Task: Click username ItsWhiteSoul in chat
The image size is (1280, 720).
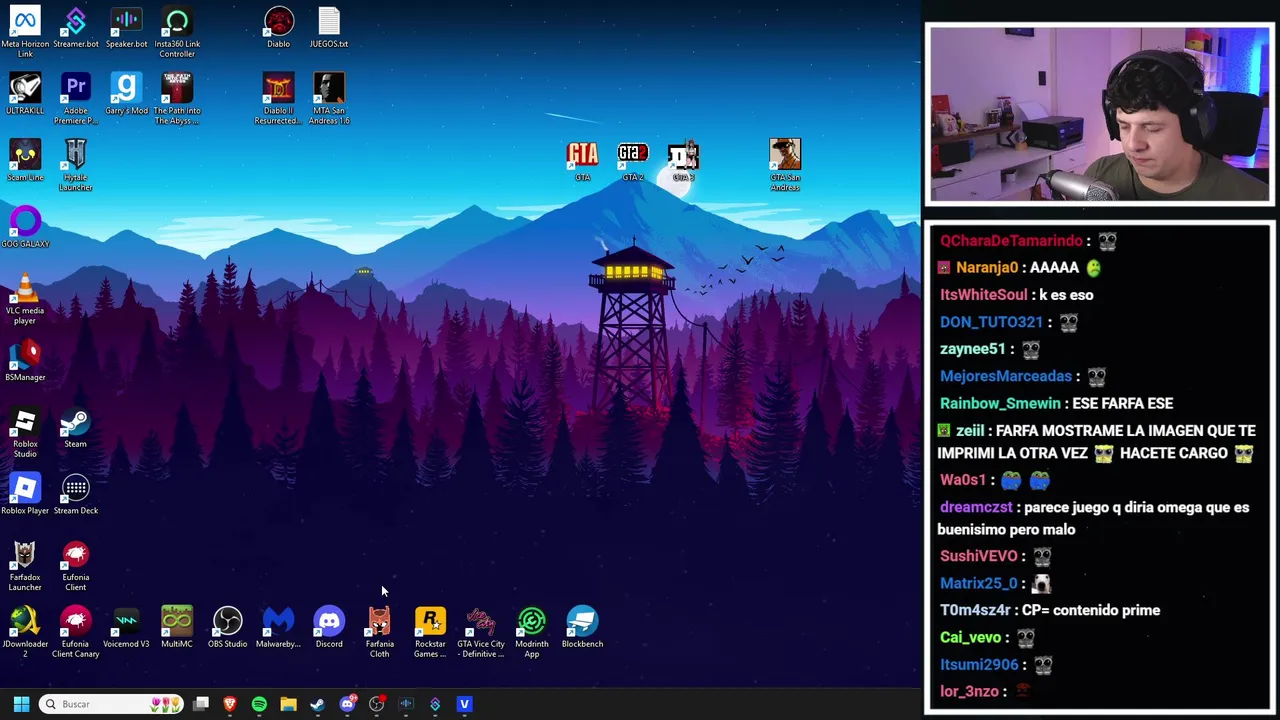Action: tap(983, 295)
